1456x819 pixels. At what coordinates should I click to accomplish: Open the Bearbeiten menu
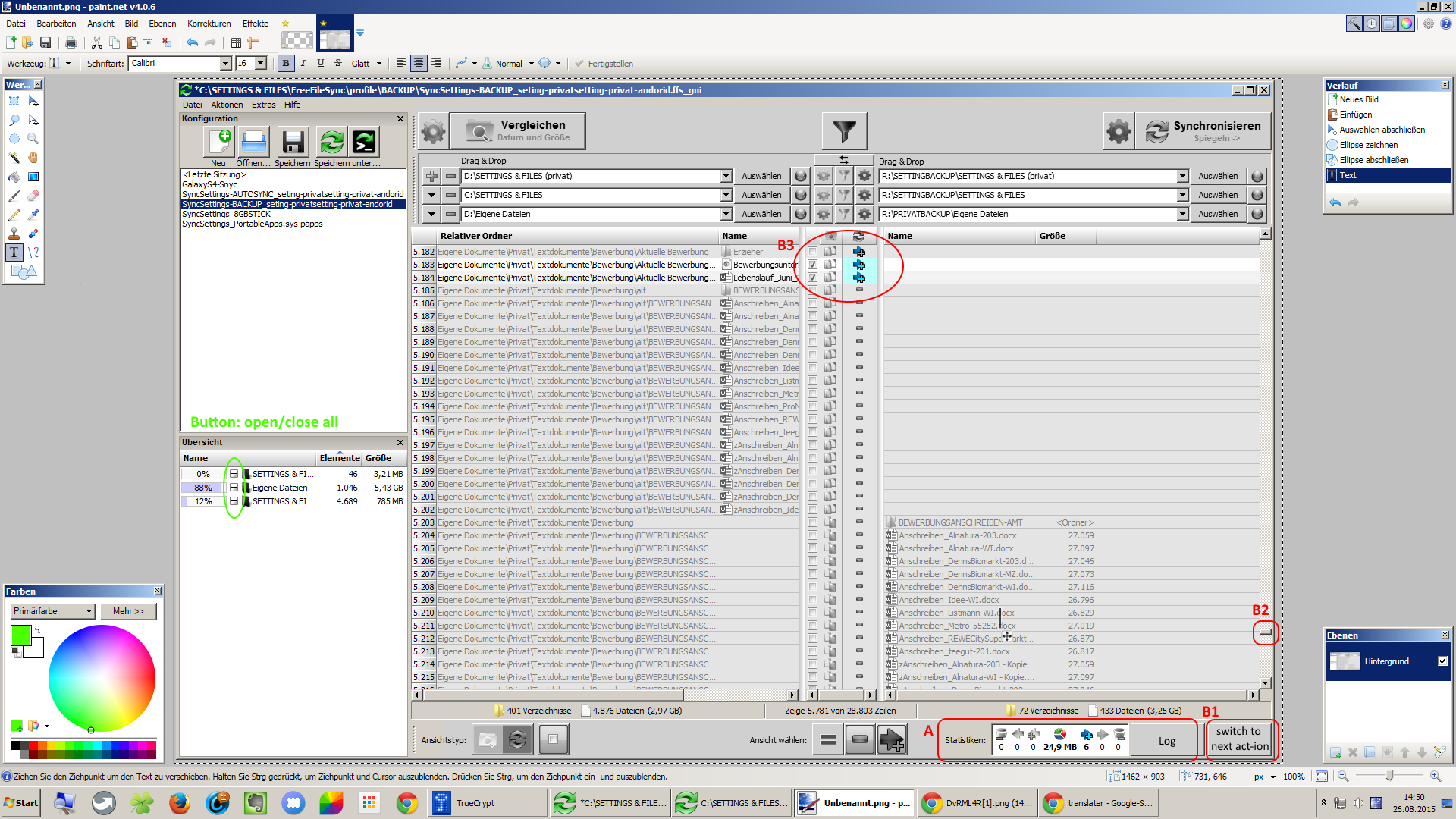tap(56, 24)
